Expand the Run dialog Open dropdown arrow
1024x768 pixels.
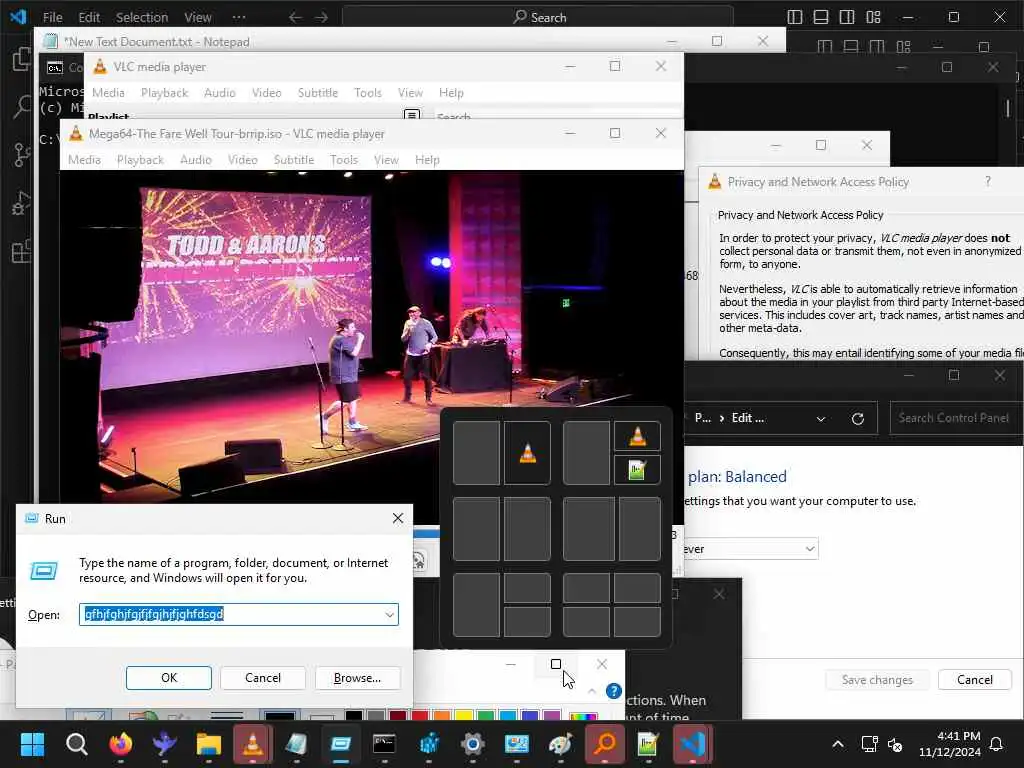coord(389,615)
